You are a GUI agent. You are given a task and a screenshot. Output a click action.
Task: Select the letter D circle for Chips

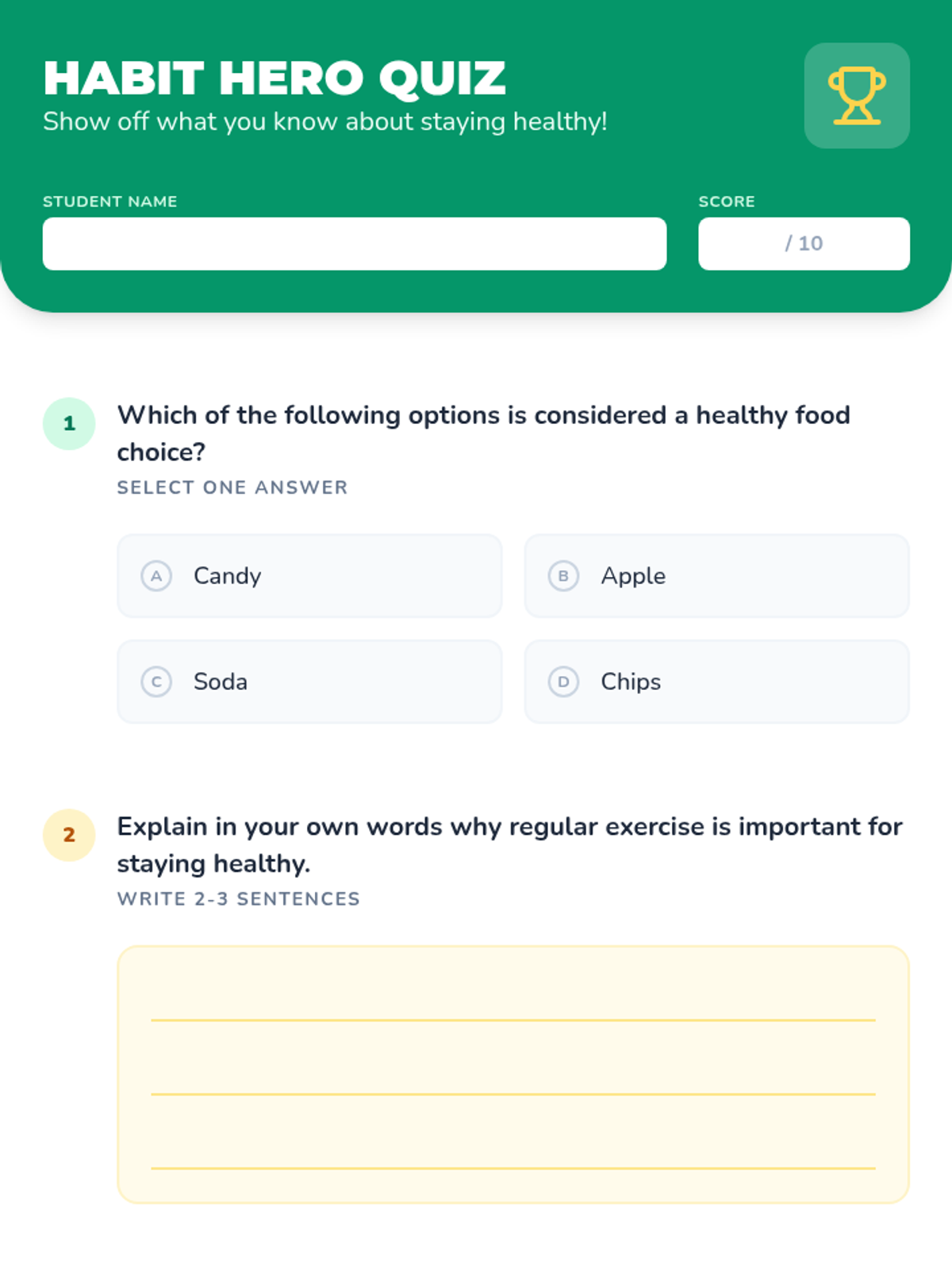pyautogui.click(x=563, y=681)
